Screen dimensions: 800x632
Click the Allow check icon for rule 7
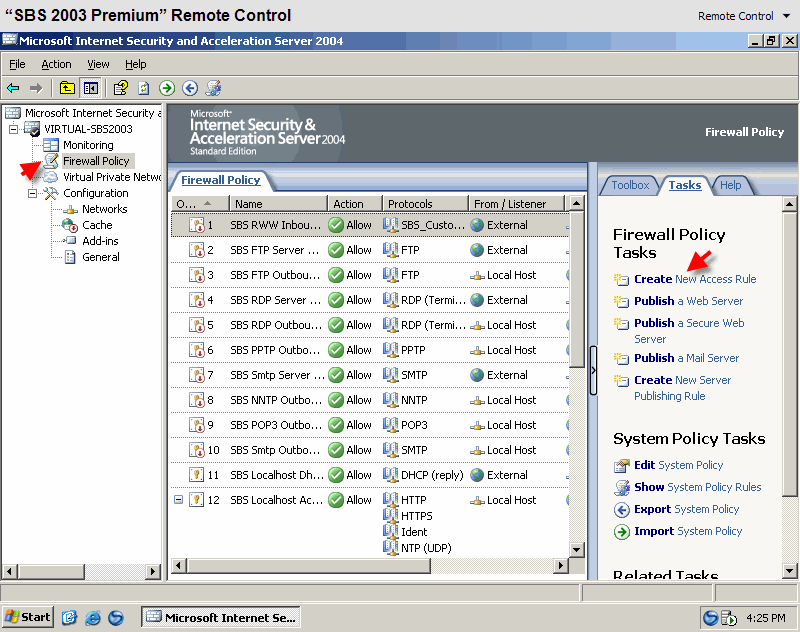point(336,375)
